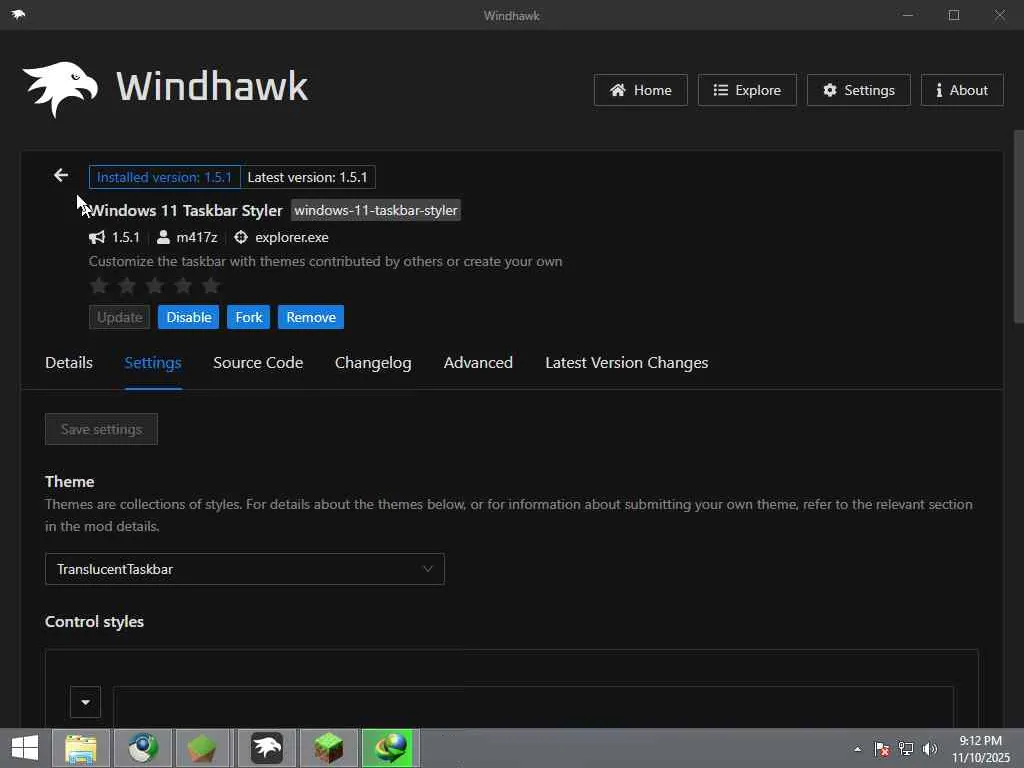Screen dimensions: 1024x768
Task: Switch to the Source Code tab
Action: 258,363
